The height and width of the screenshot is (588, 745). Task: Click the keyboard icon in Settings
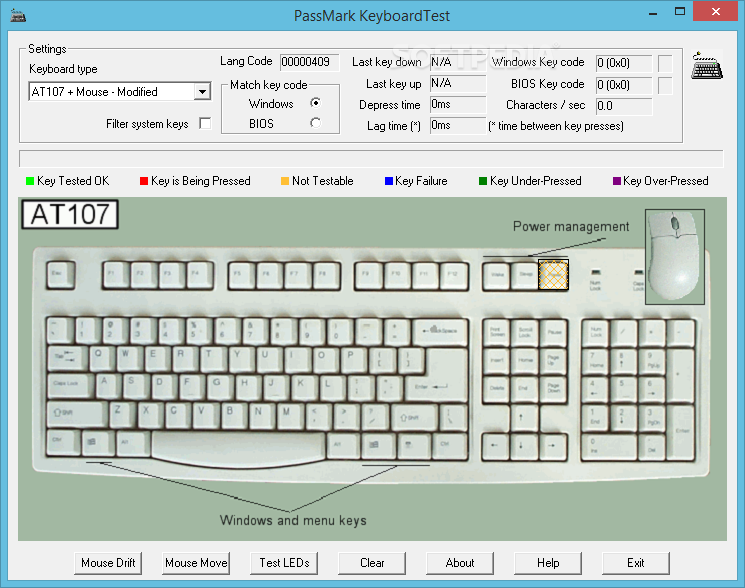click(x=707, y=66)
